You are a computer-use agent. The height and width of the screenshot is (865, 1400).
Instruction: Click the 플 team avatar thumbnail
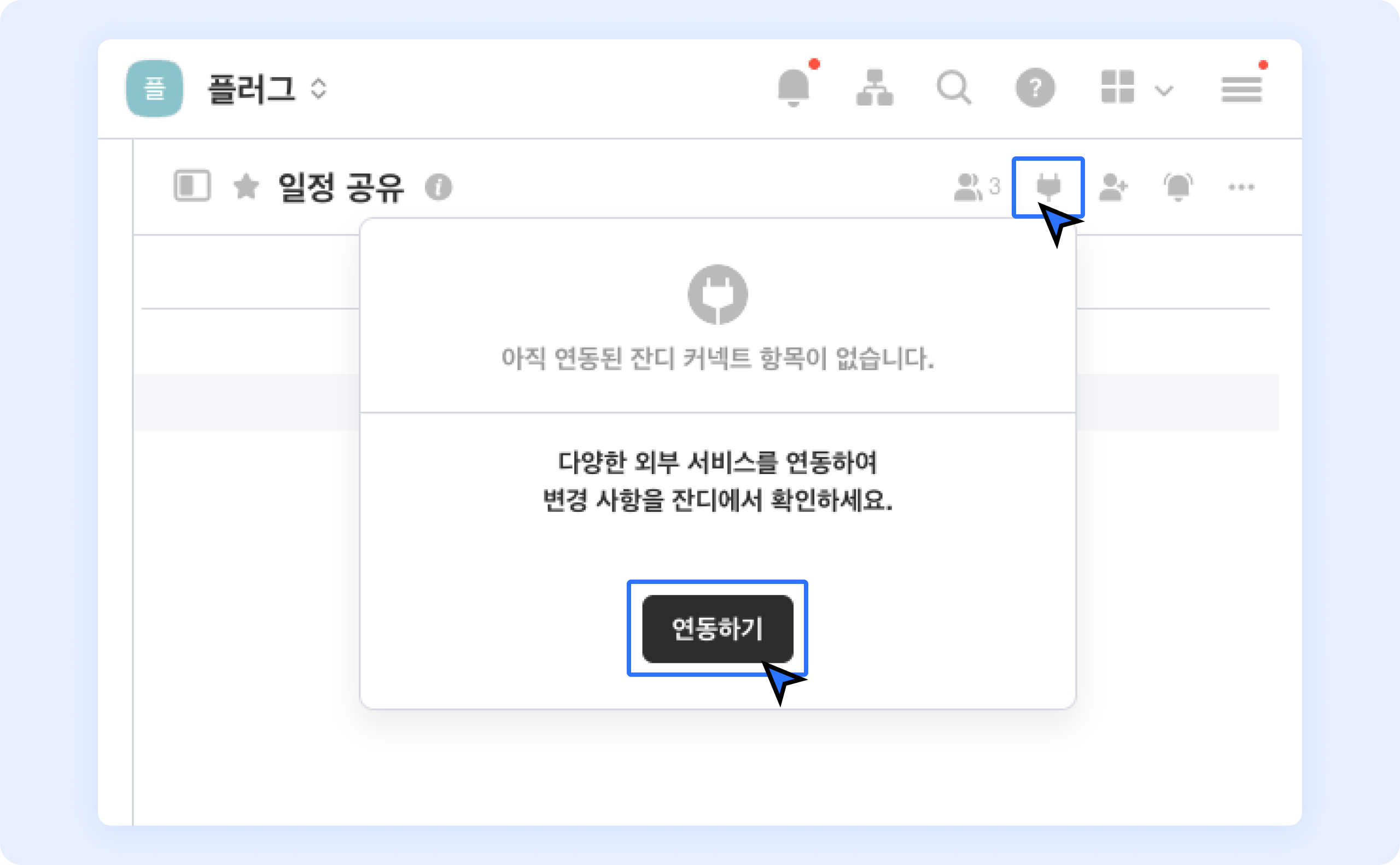[154, 89]
